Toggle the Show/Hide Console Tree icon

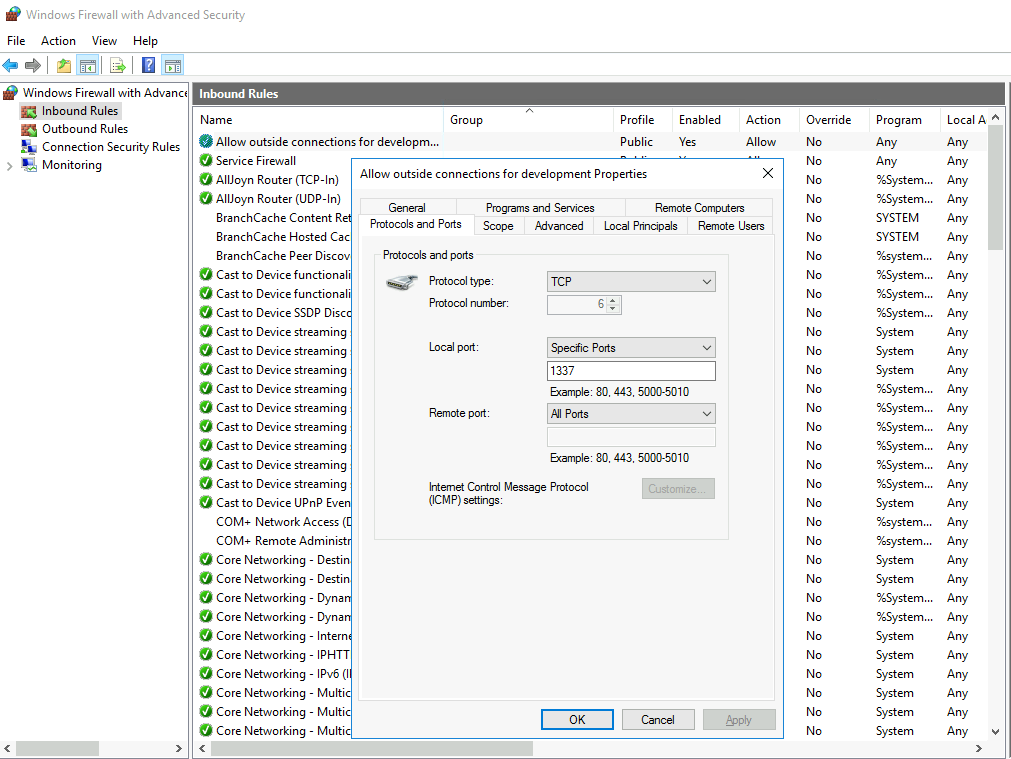pyautogui.click(x=87, y=64)
